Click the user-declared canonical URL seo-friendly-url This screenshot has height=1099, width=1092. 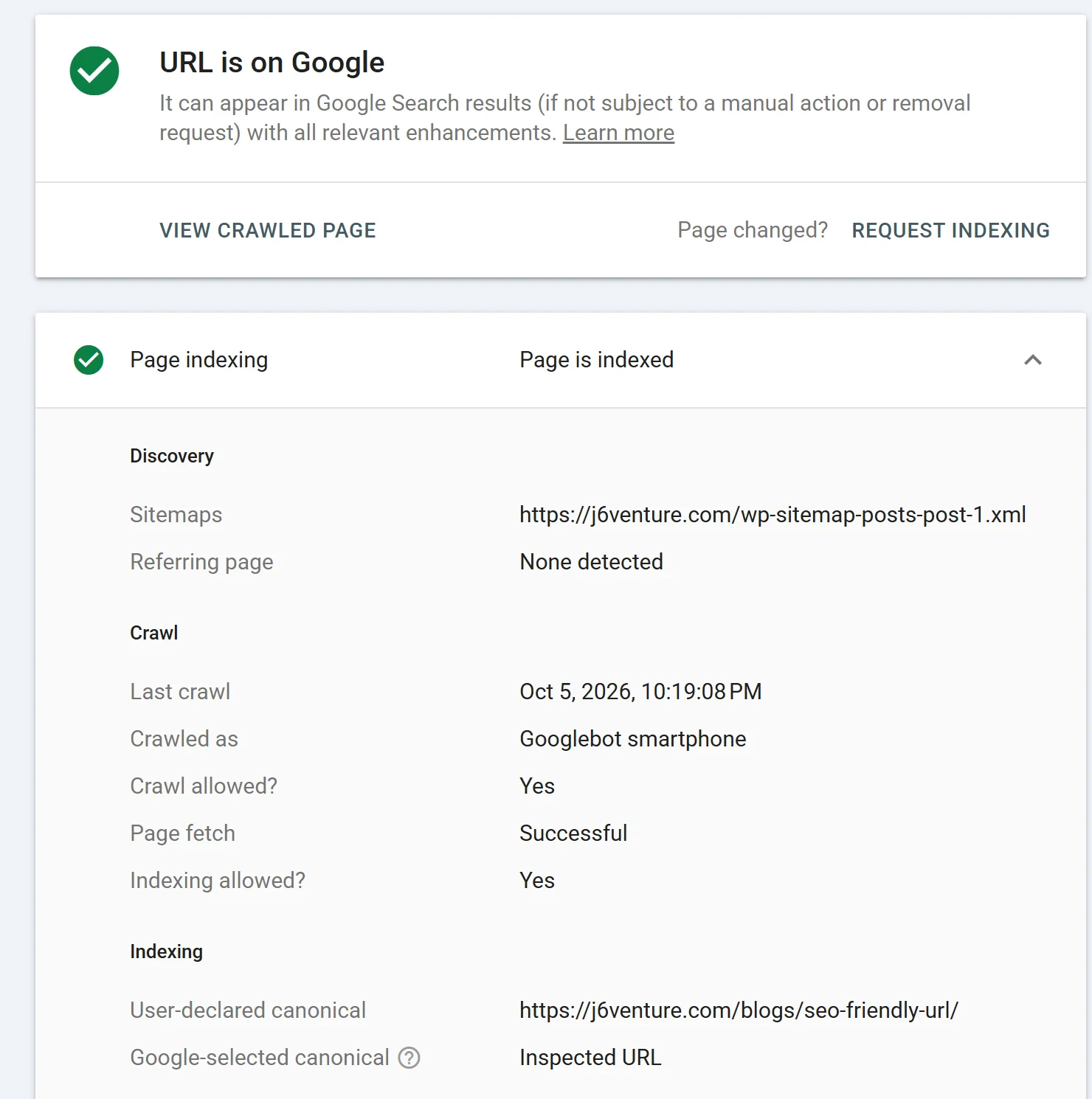click(x=739, y=1010)
